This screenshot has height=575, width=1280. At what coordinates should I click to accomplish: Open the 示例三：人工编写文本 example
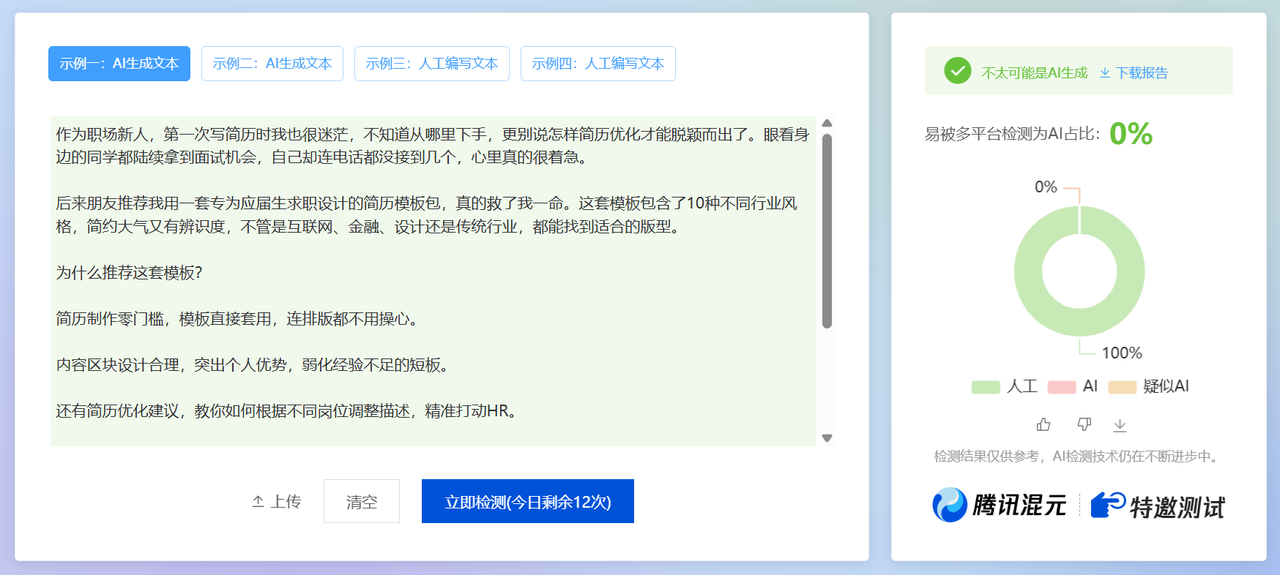point(432,63)
